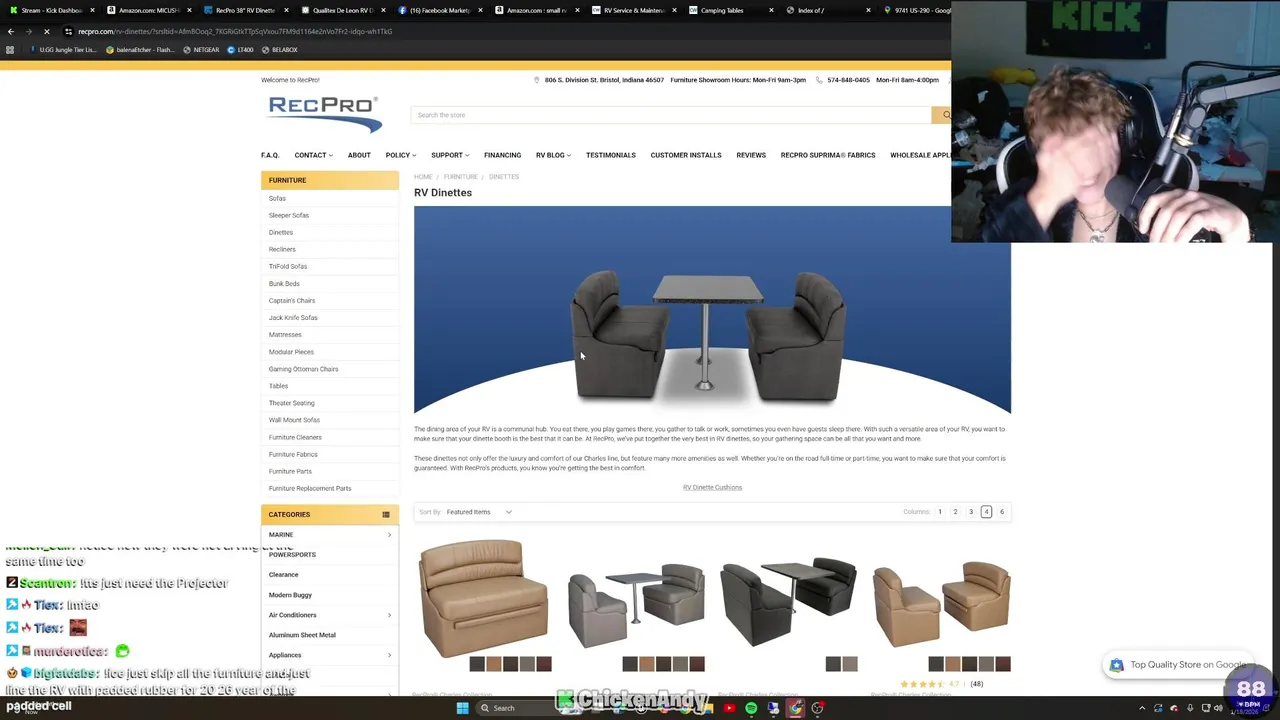Click the Top Quality Store on Google badge
The height and width of the screenshot is (720, 1280).
[x=1178, y=665]
